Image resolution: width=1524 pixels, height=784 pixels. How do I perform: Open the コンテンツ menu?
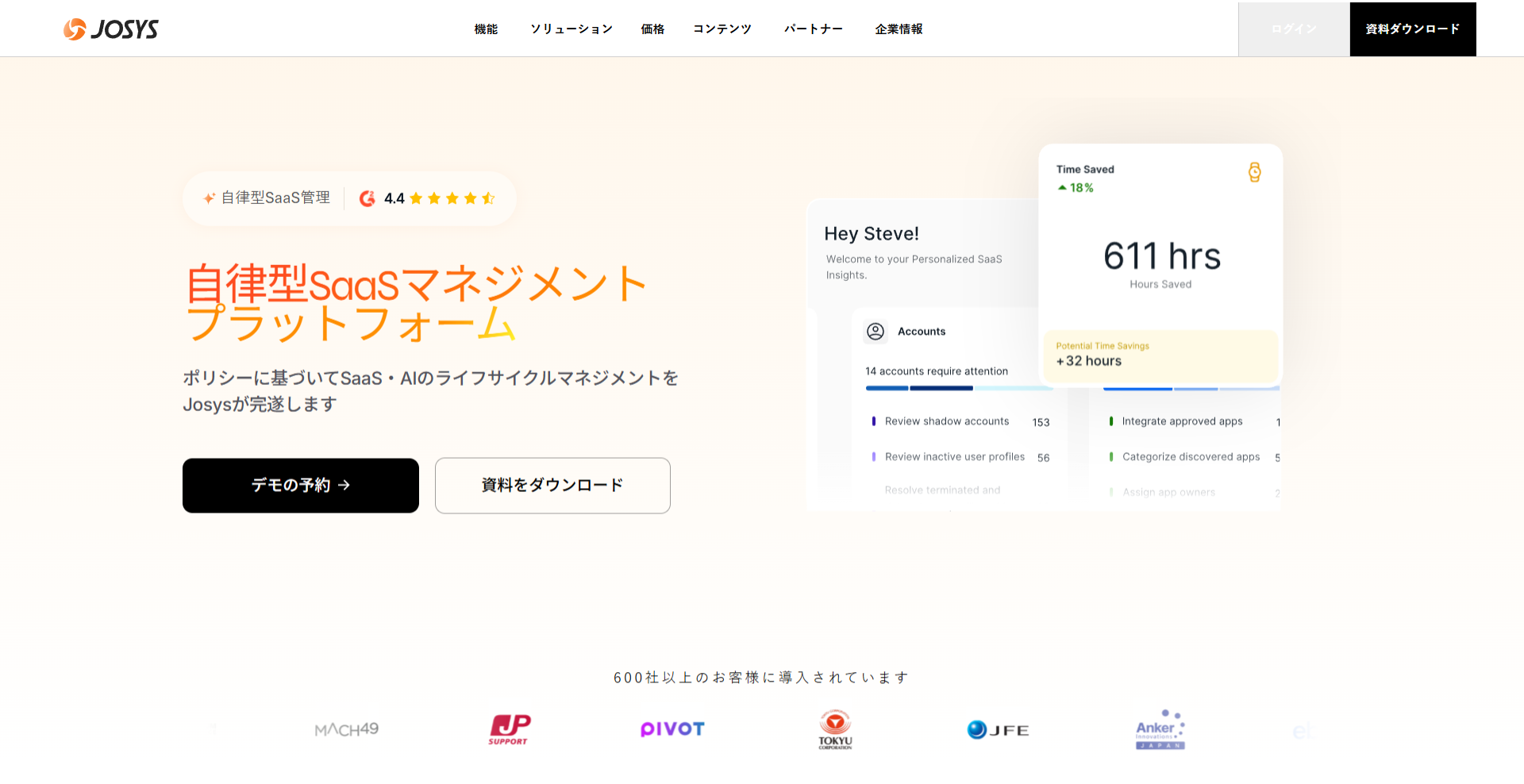[x=722, y=29]
